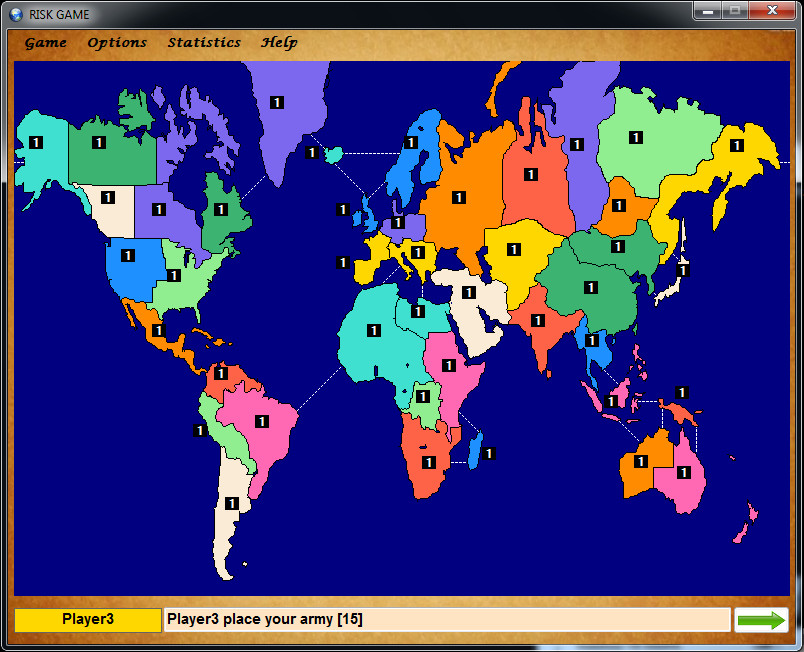Place an army on light green Yakutsk

tap(636, 137)
